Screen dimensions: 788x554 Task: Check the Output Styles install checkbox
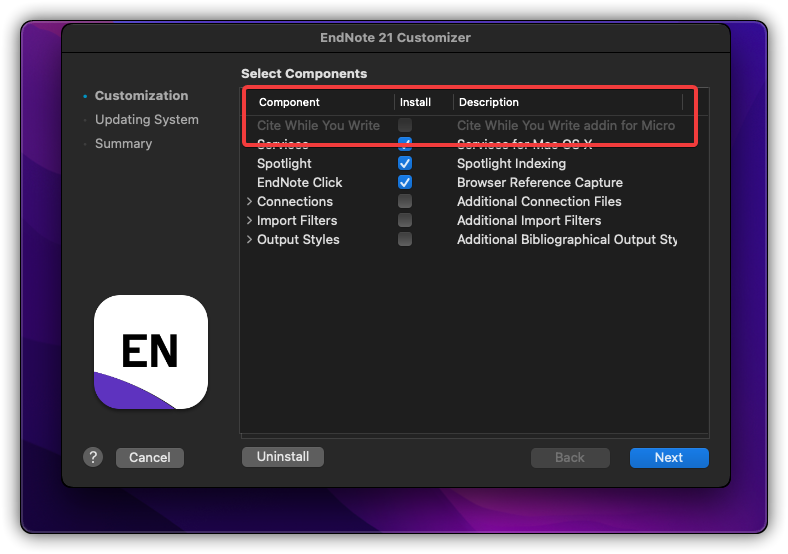[405, 239]
